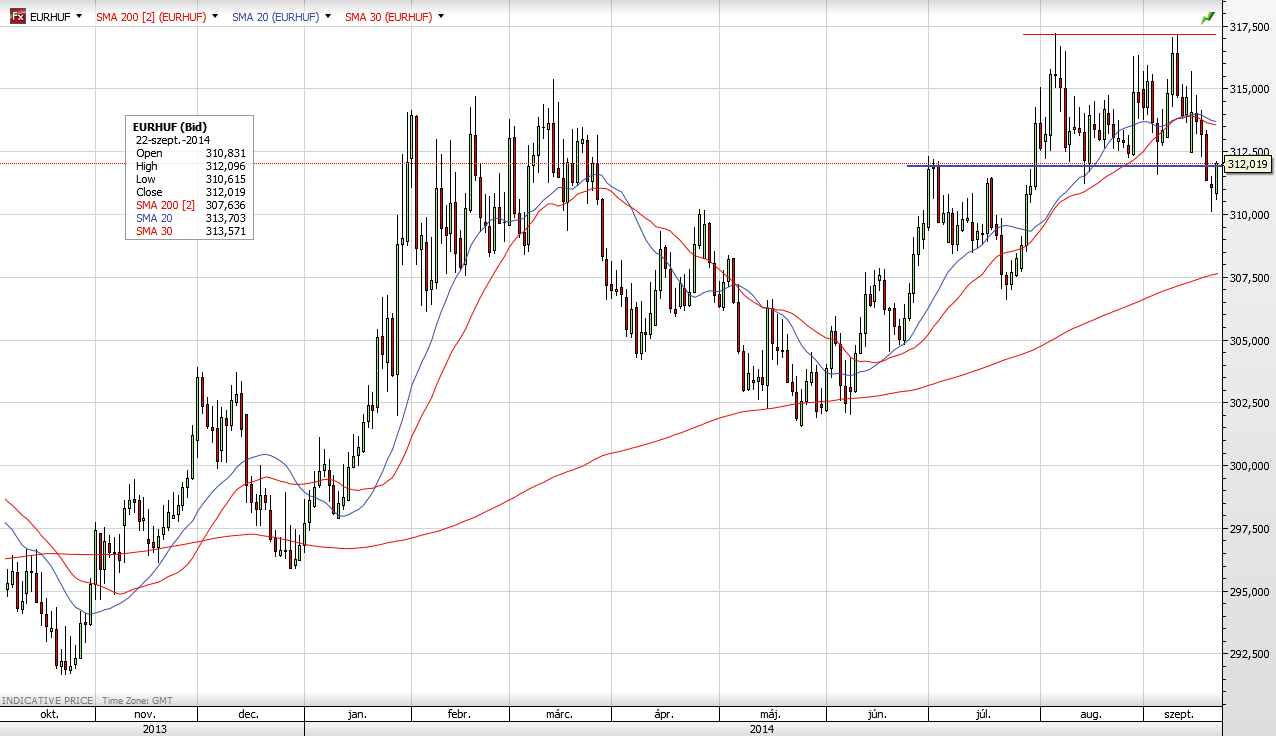Click the 305,000 price axis label

(1249, 341)
